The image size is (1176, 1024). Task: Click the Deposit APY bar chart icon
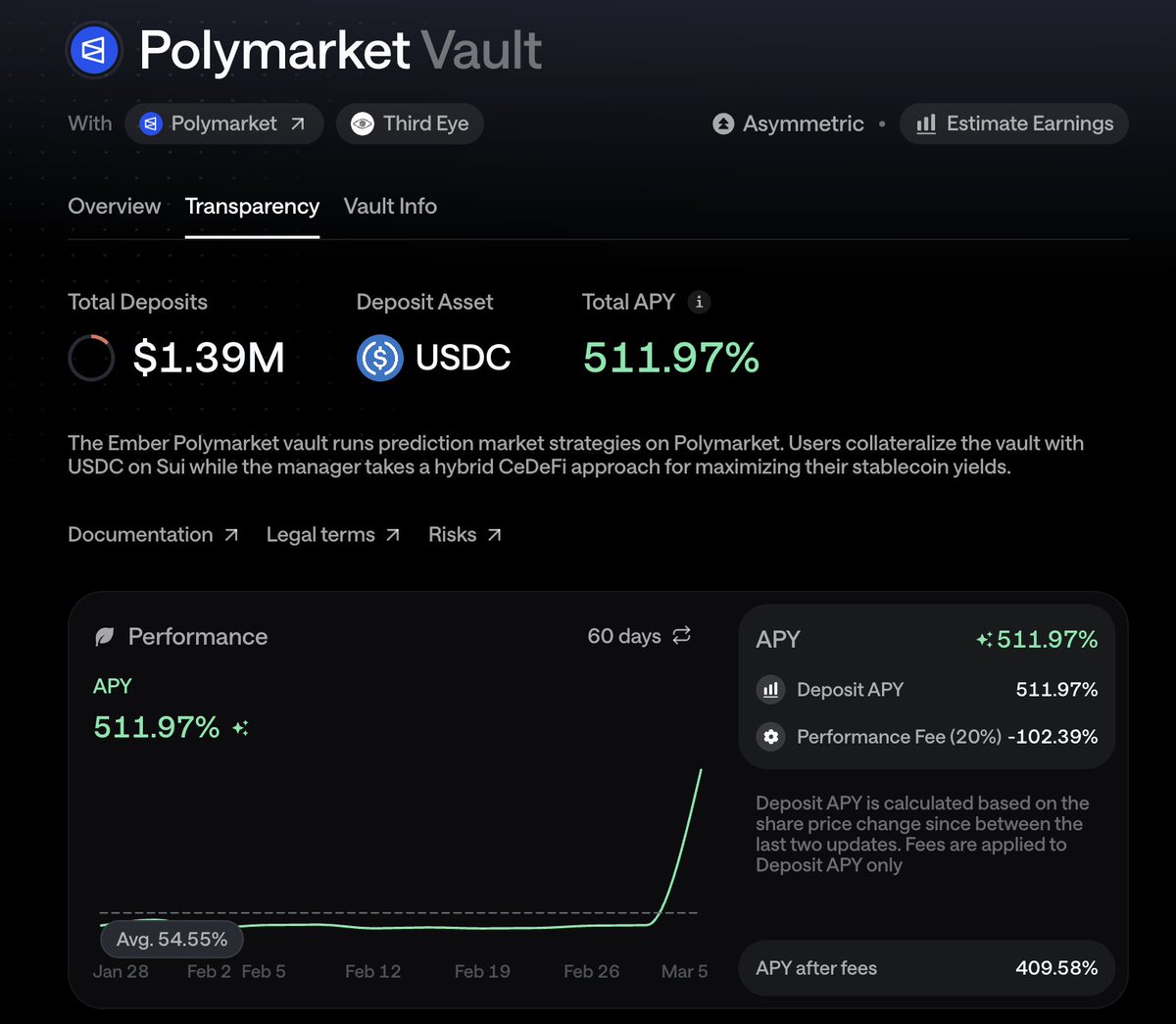pyautogui.click(x=771, y=690)
